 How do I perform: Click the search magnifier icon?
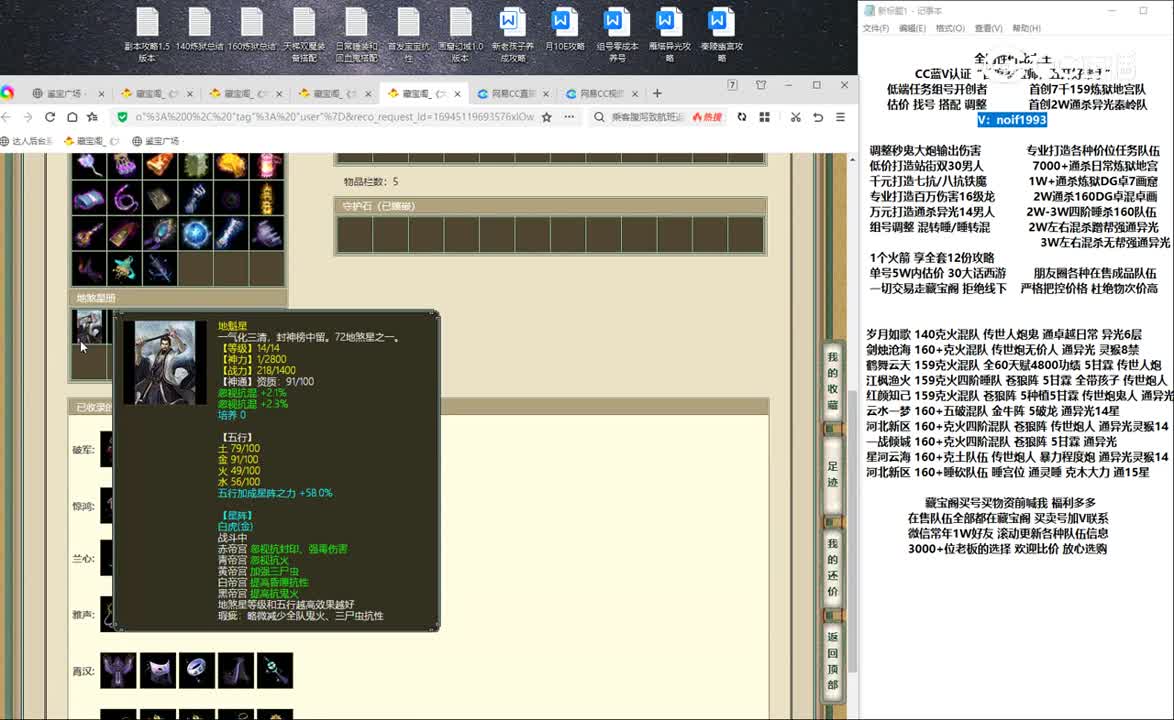pyautogui.click(x=599, y=117)
